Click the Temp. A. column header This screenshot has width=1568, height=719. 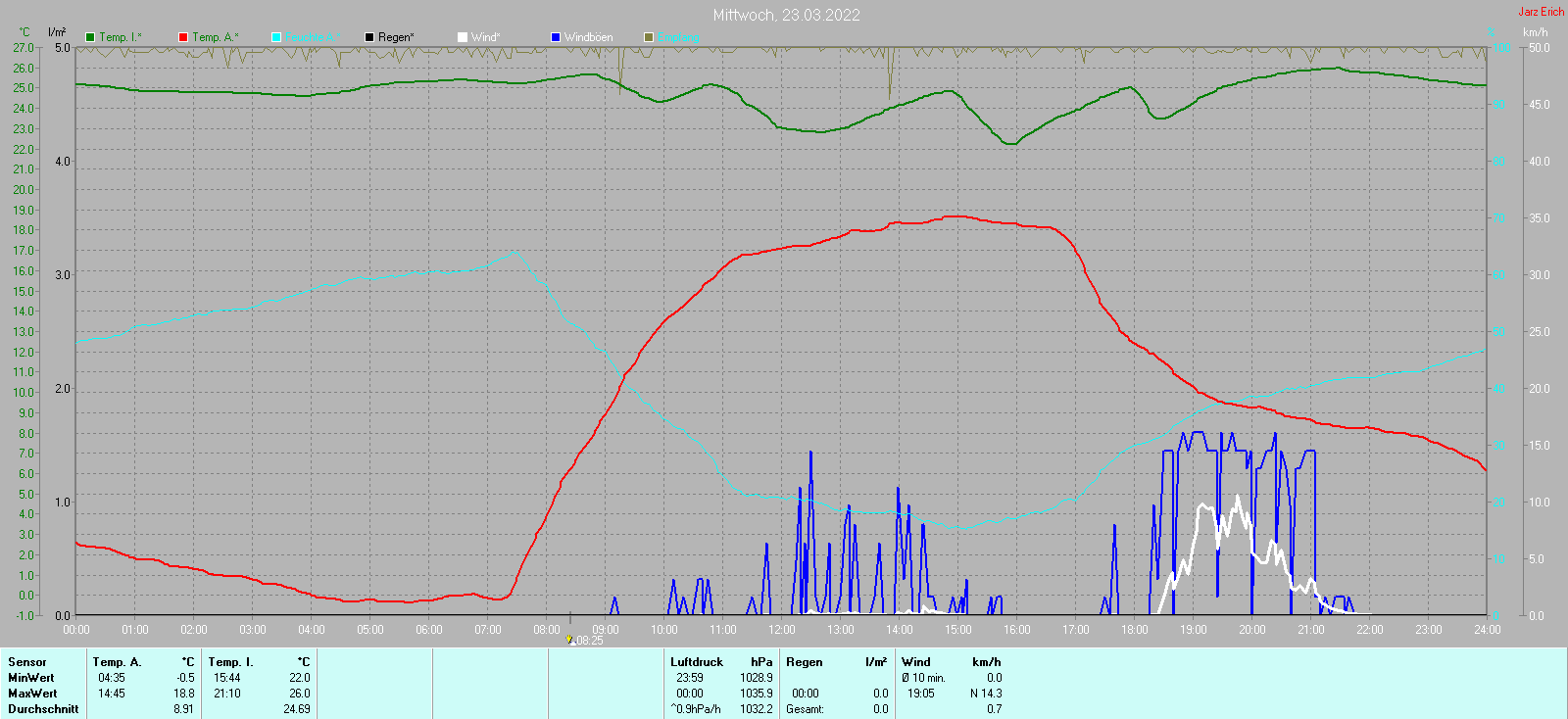click(118, 662)
